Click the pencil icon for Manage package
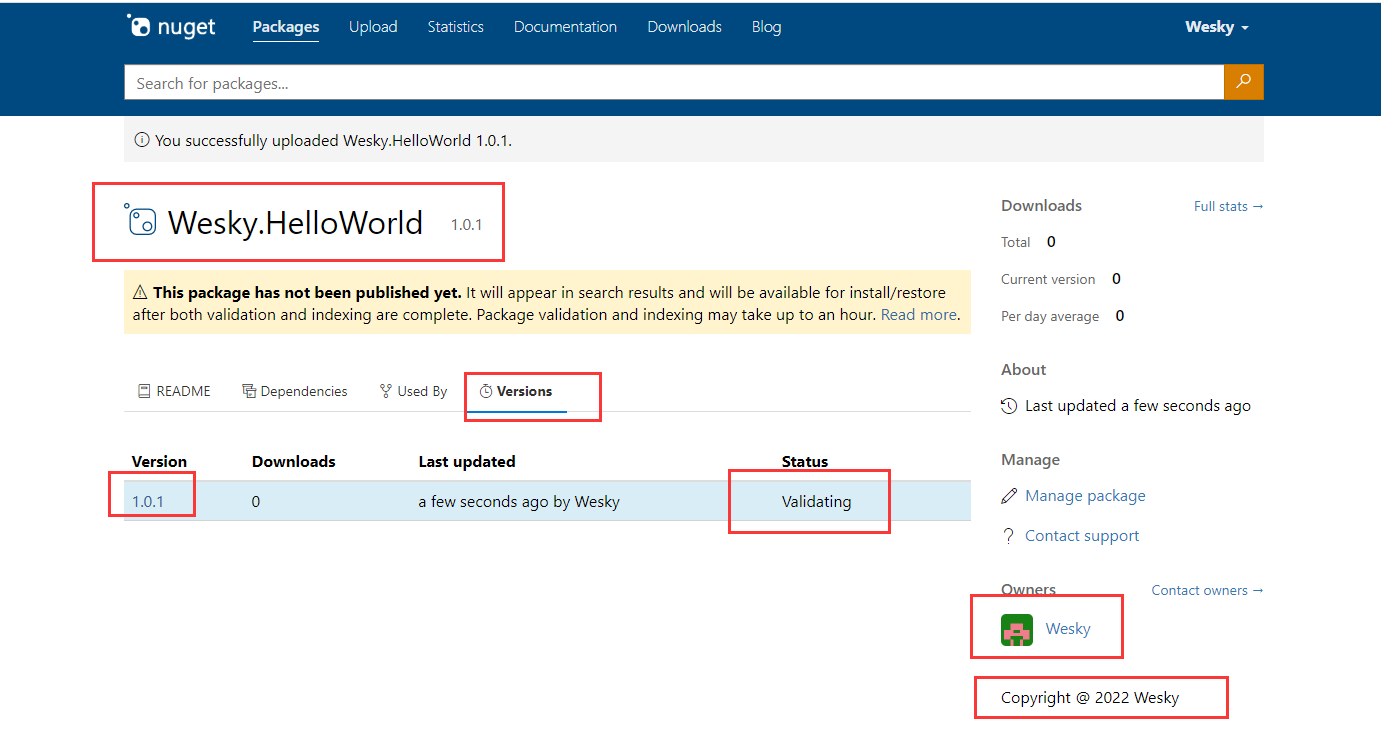The height and width of the screenshot is (756, 1381). pyautogui.click(x=1009, y=496)
